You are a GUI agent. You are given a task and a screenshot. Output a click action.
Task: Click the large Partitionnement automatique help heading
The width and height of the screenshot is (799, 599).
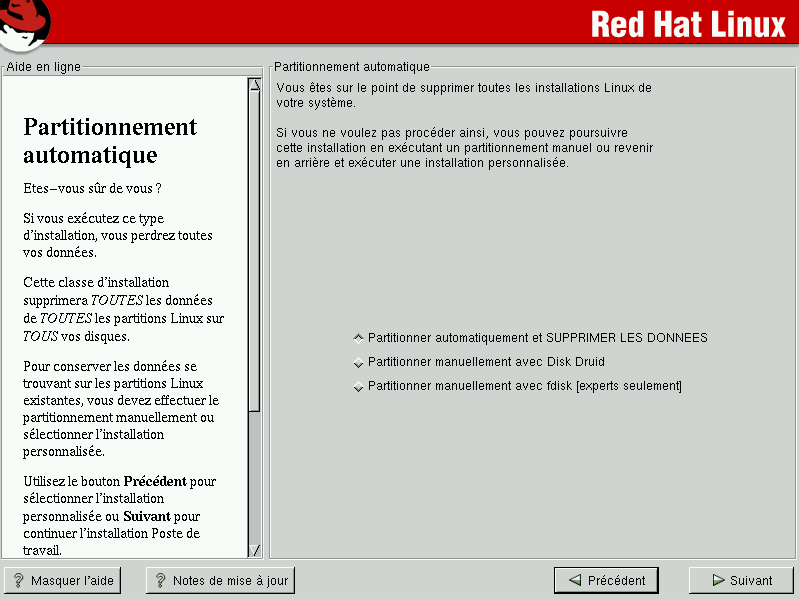pyautogui.click(x=110, y=141)
